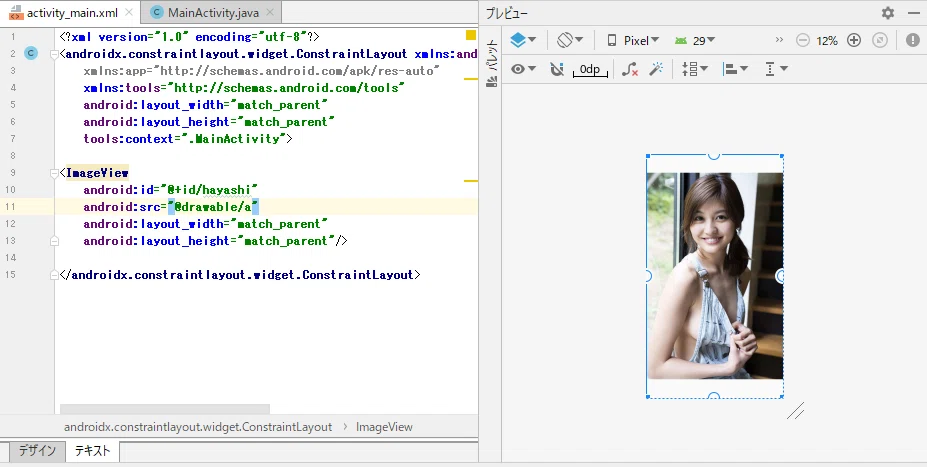Image resolution: width=927 pixels, height=467 pixels.
Task: Open the preview settings gear
Action: (888, 13)
